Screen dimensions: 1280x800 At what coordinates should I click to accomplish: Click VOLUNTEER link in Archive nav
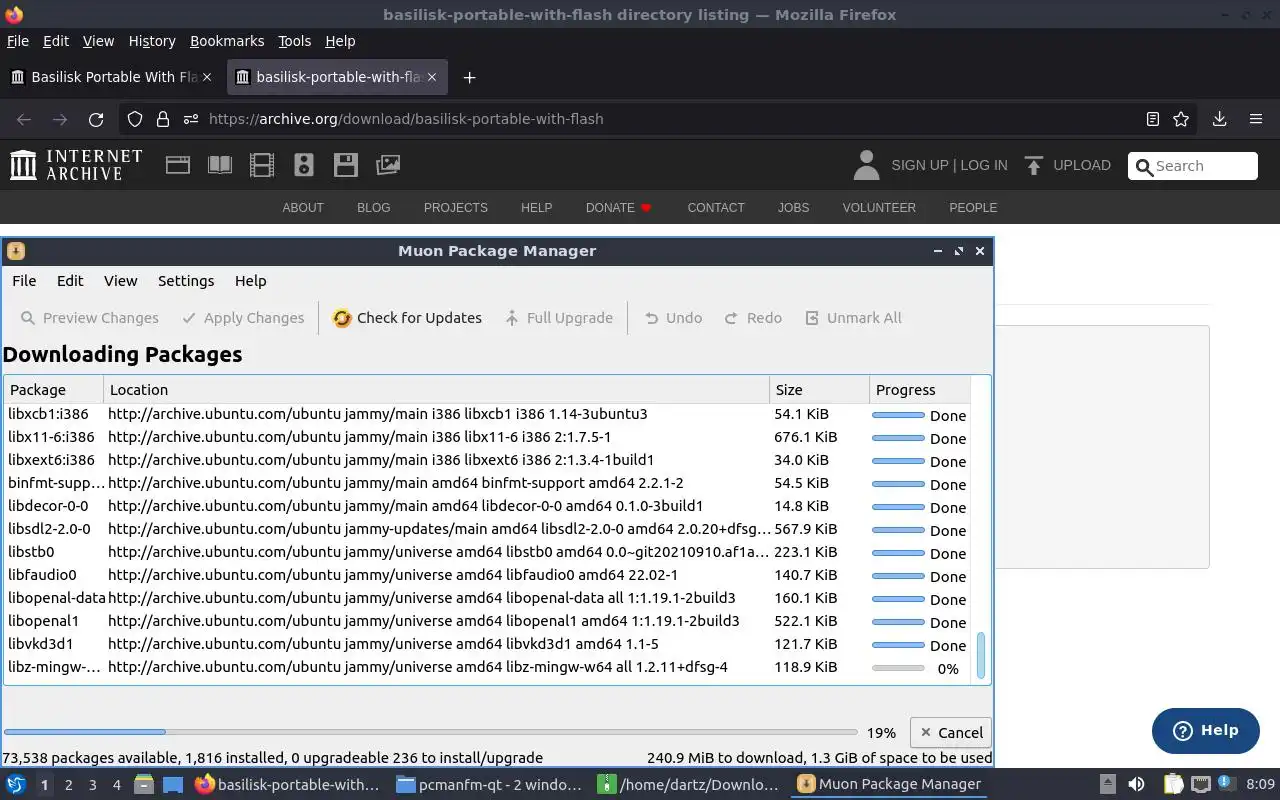[x=879, y=208]
